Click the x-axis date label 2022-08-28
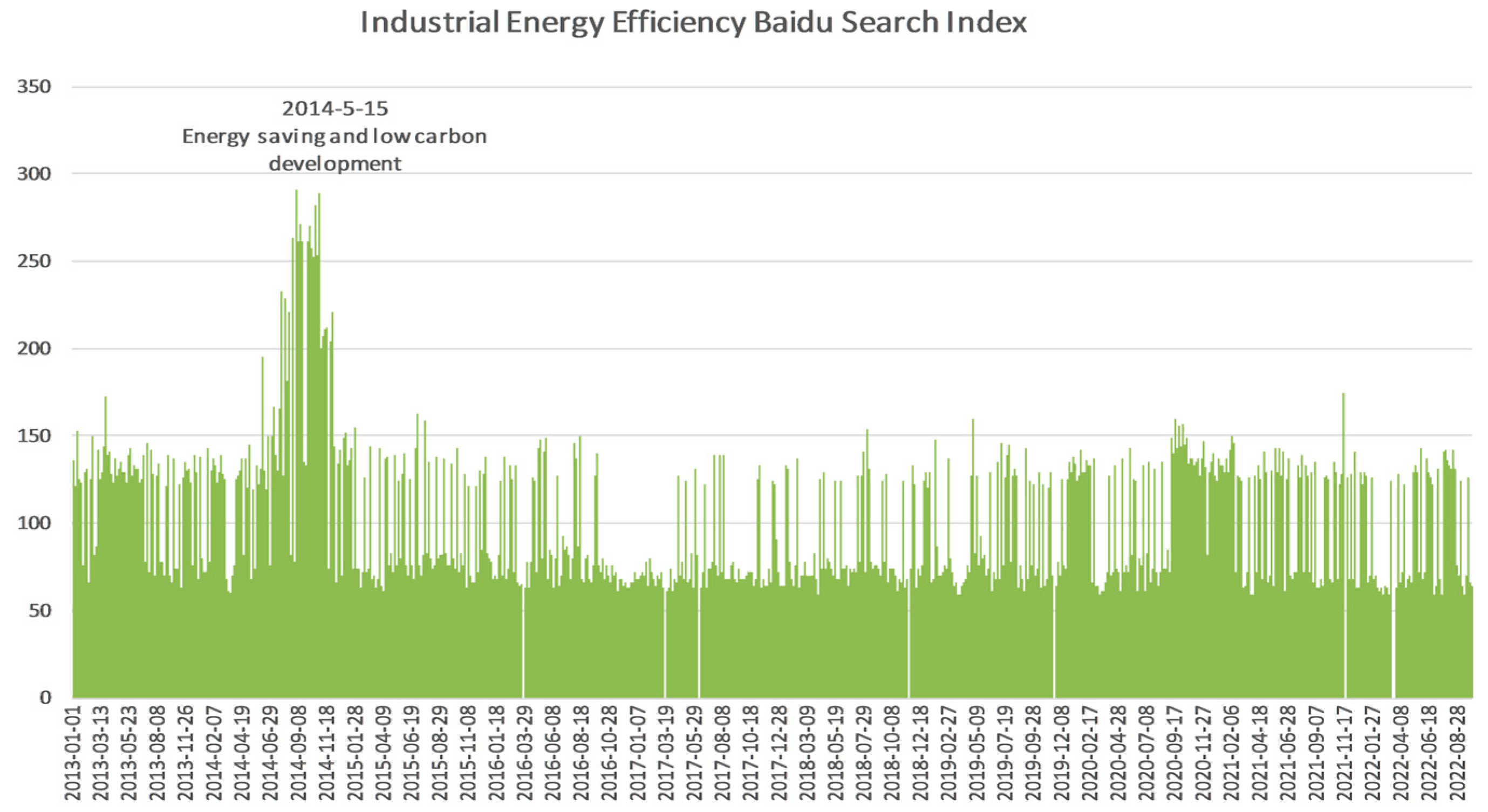The image size is (1488, 812). (1458, 753)
